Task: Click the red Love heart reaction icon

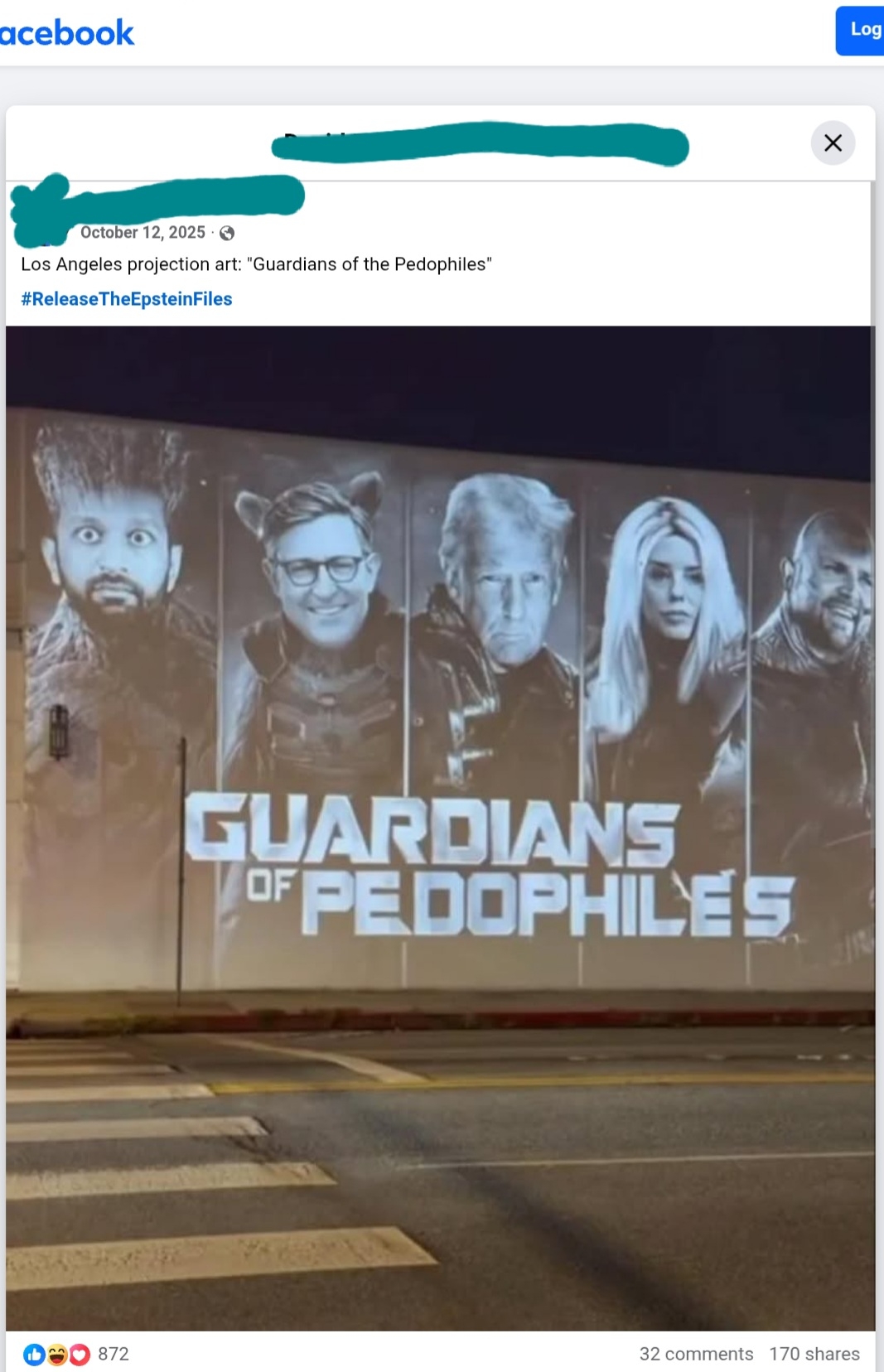Action: pyautogui.click(x=79, y=1355)
